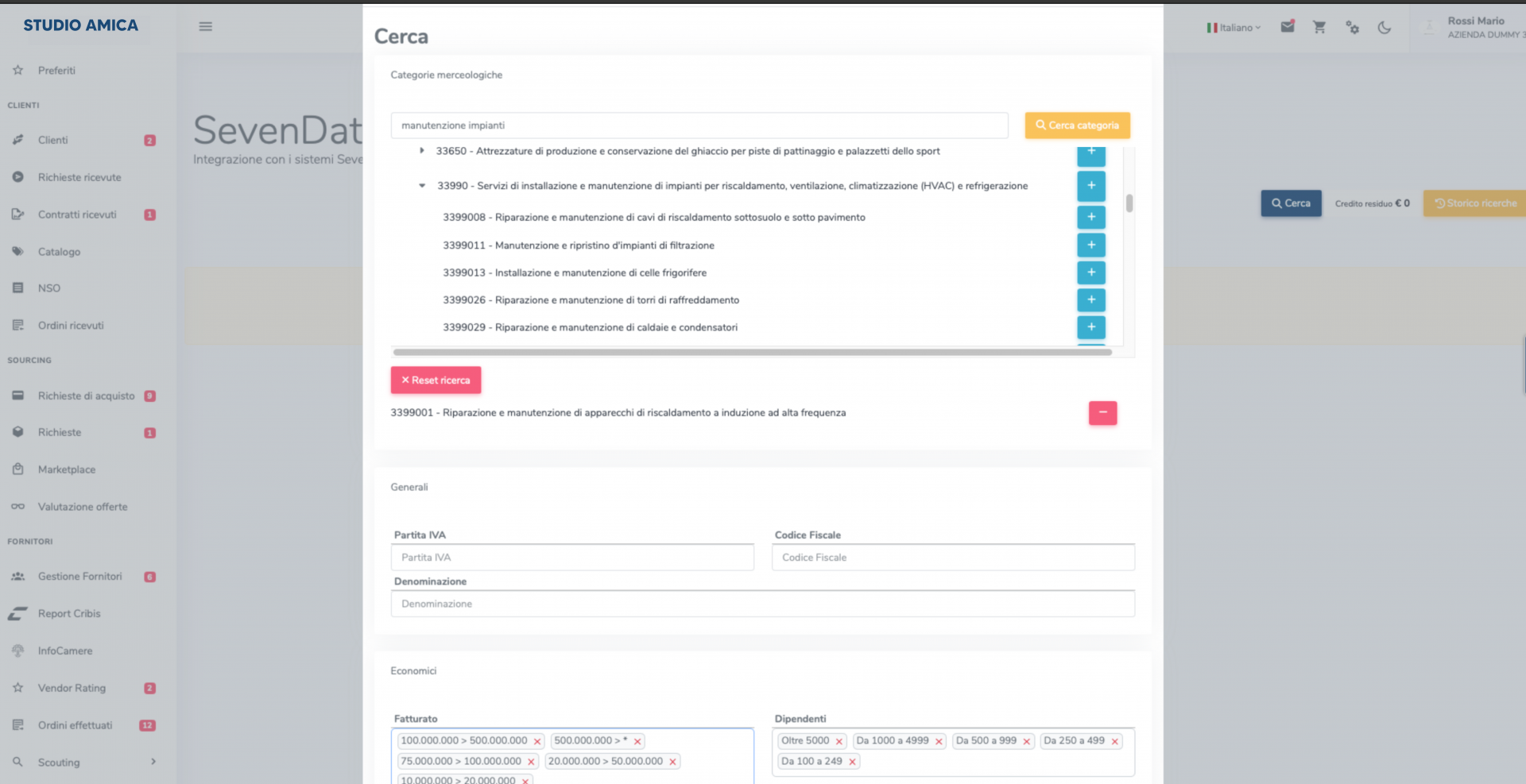
Task: Add category 3399013 with plus button
Action: 1091,272
